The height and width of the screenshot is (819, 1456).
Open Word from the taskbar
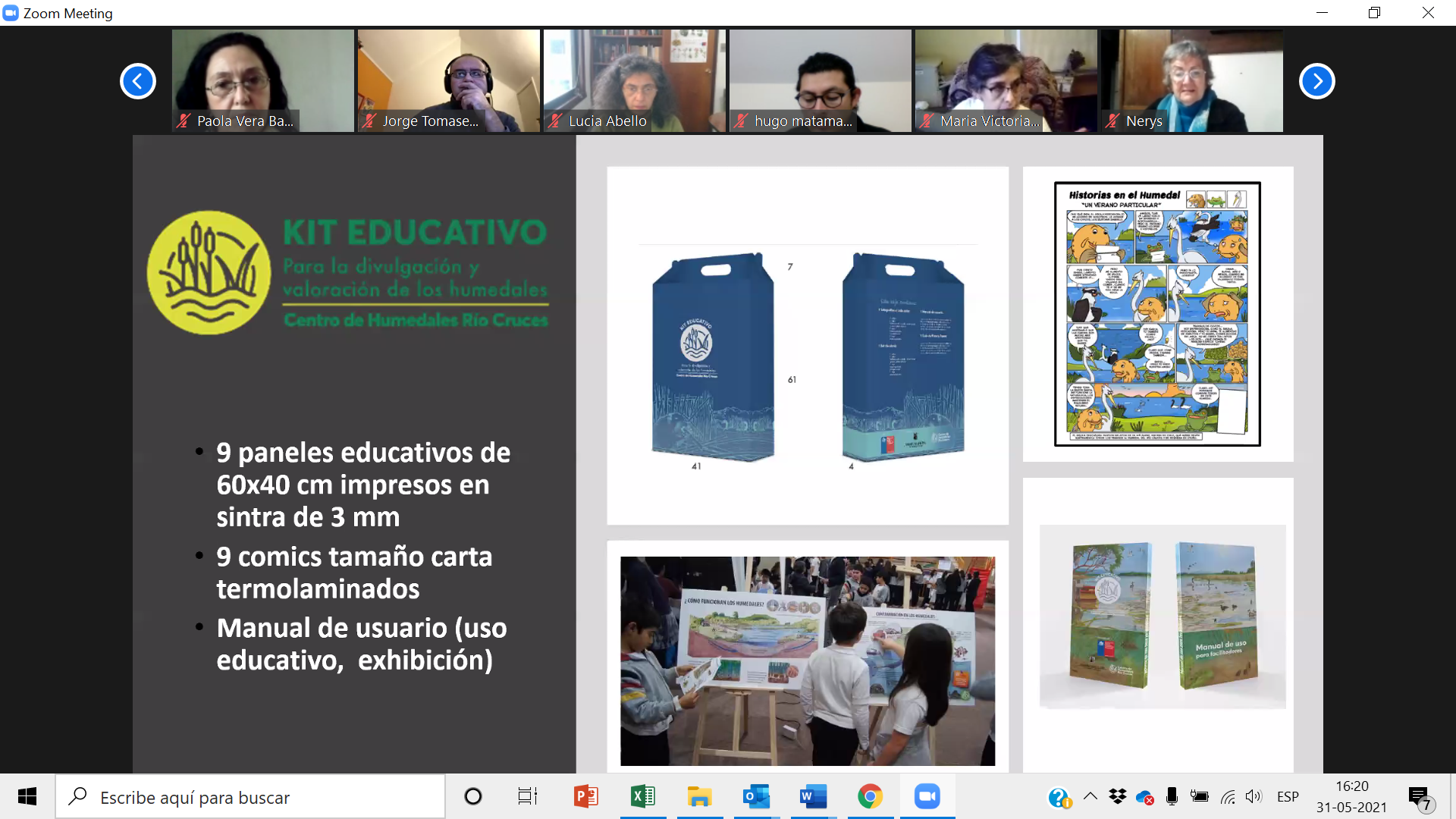coord(812,796)
